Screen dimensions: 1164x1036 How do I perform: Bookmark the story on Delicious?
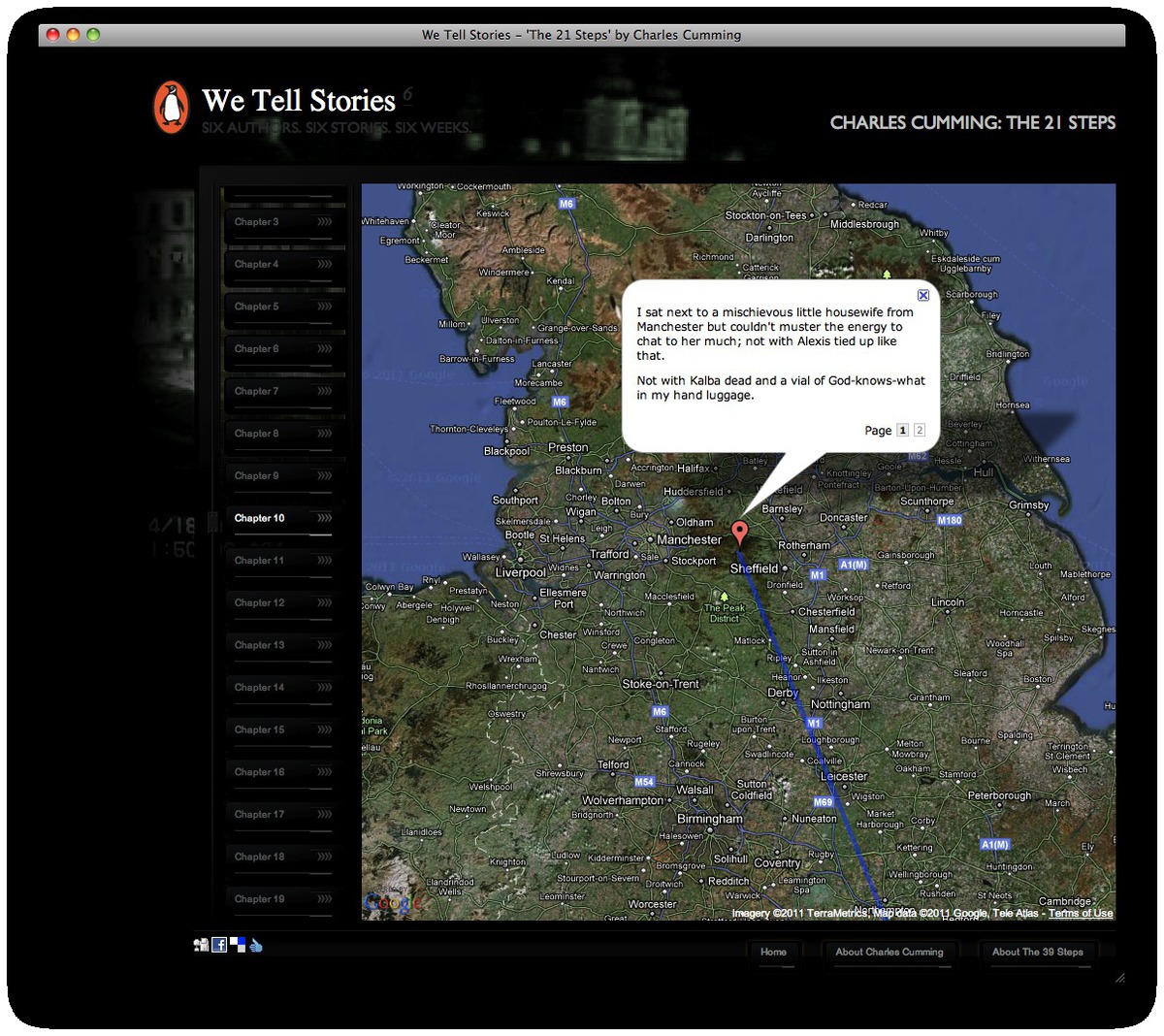238,945
